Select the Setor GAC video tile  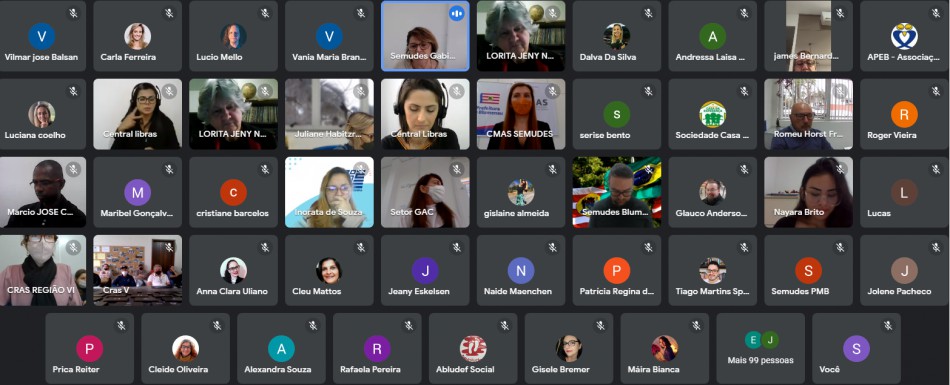425,192
